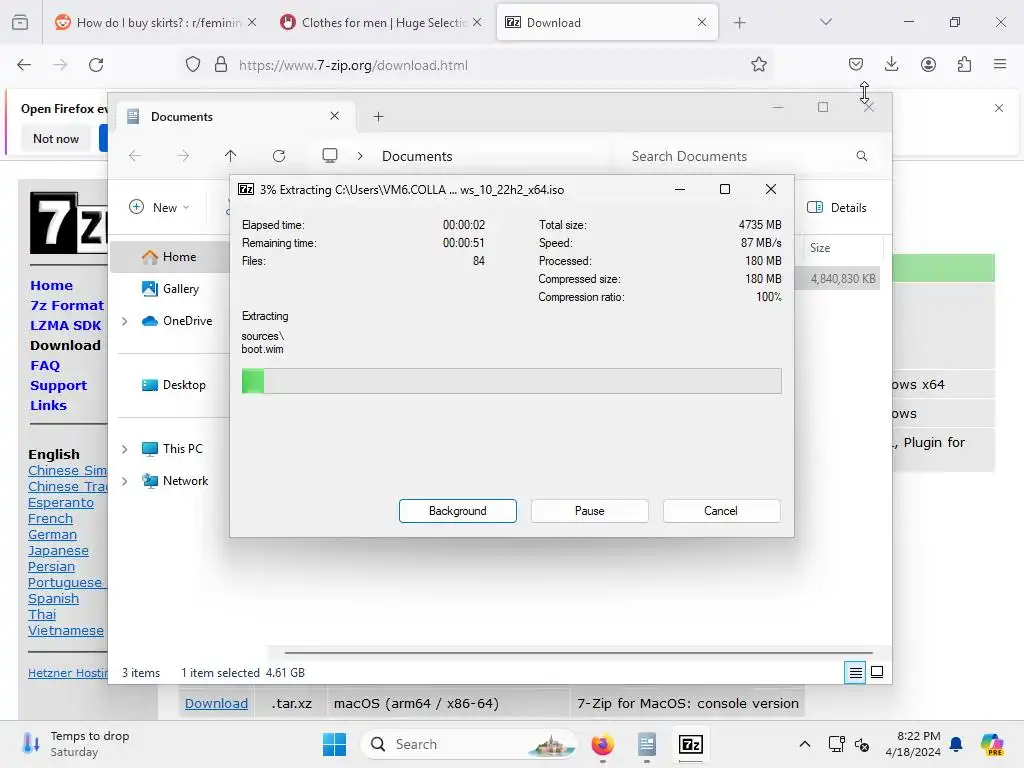This screenshot has height=768, width=1024.
Task: Close the Documents tab in Explorer
Action: [334, 116]
